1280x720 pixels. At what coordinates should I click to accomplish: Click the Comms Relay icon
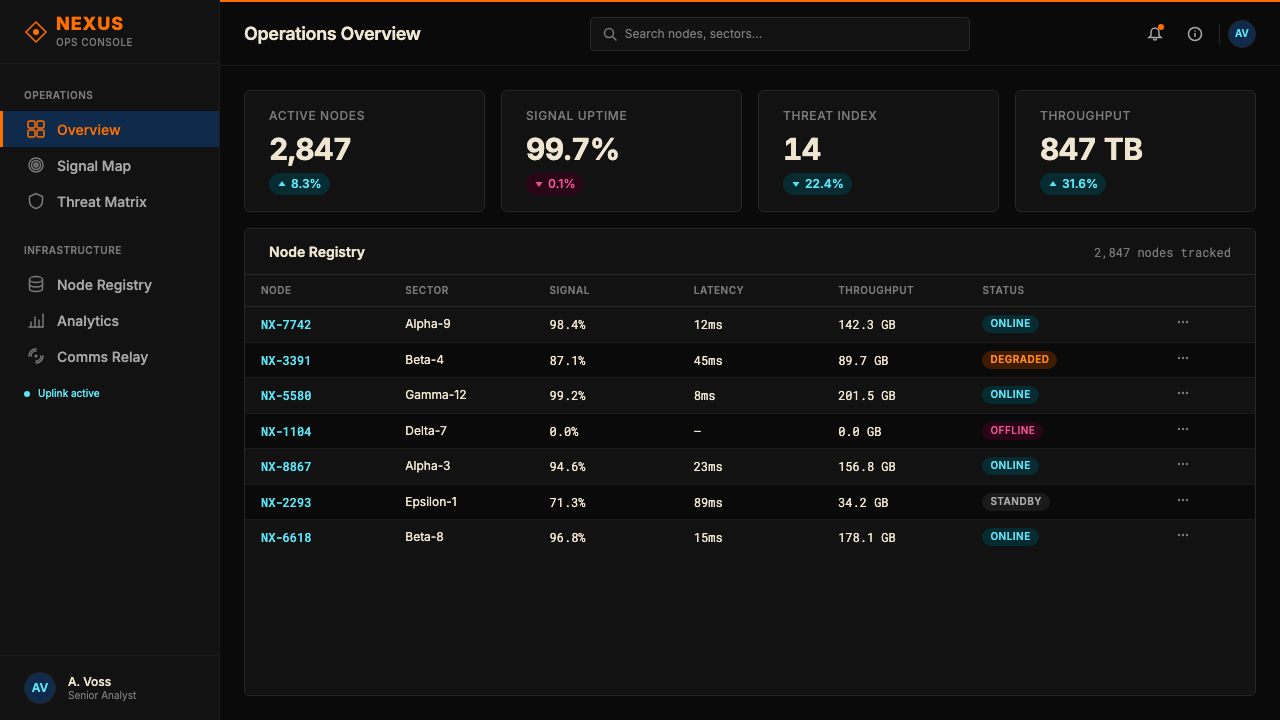click(36, 356)
